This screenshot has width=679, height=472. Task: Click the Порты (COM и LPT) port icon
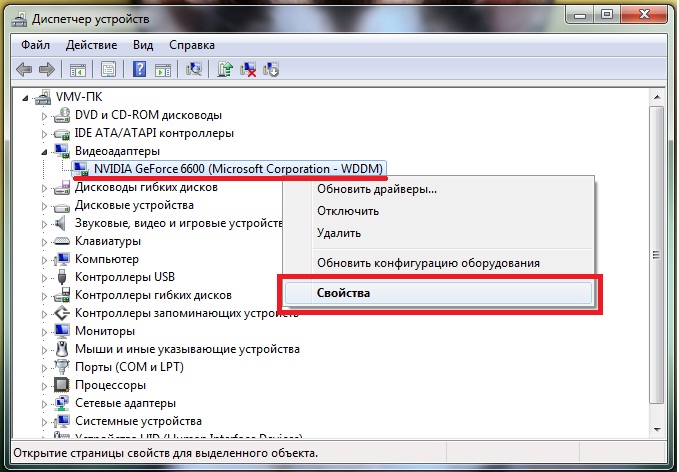tap(62, 367)
